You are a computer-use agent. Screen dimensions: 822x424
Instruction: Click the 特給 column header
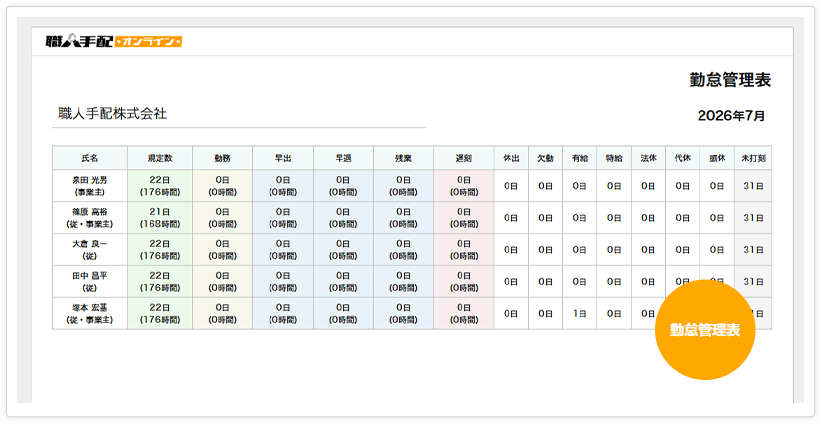click(614, 158)
